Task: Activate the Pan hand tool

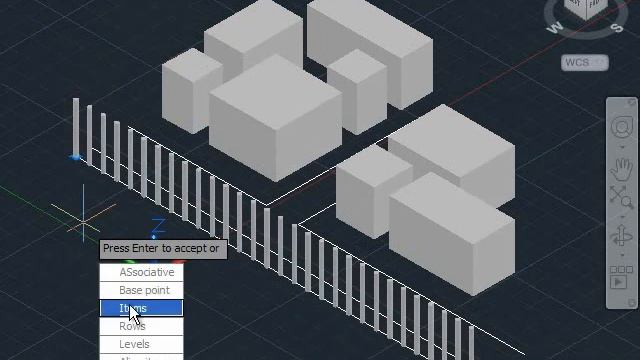Action: (621, 169)
